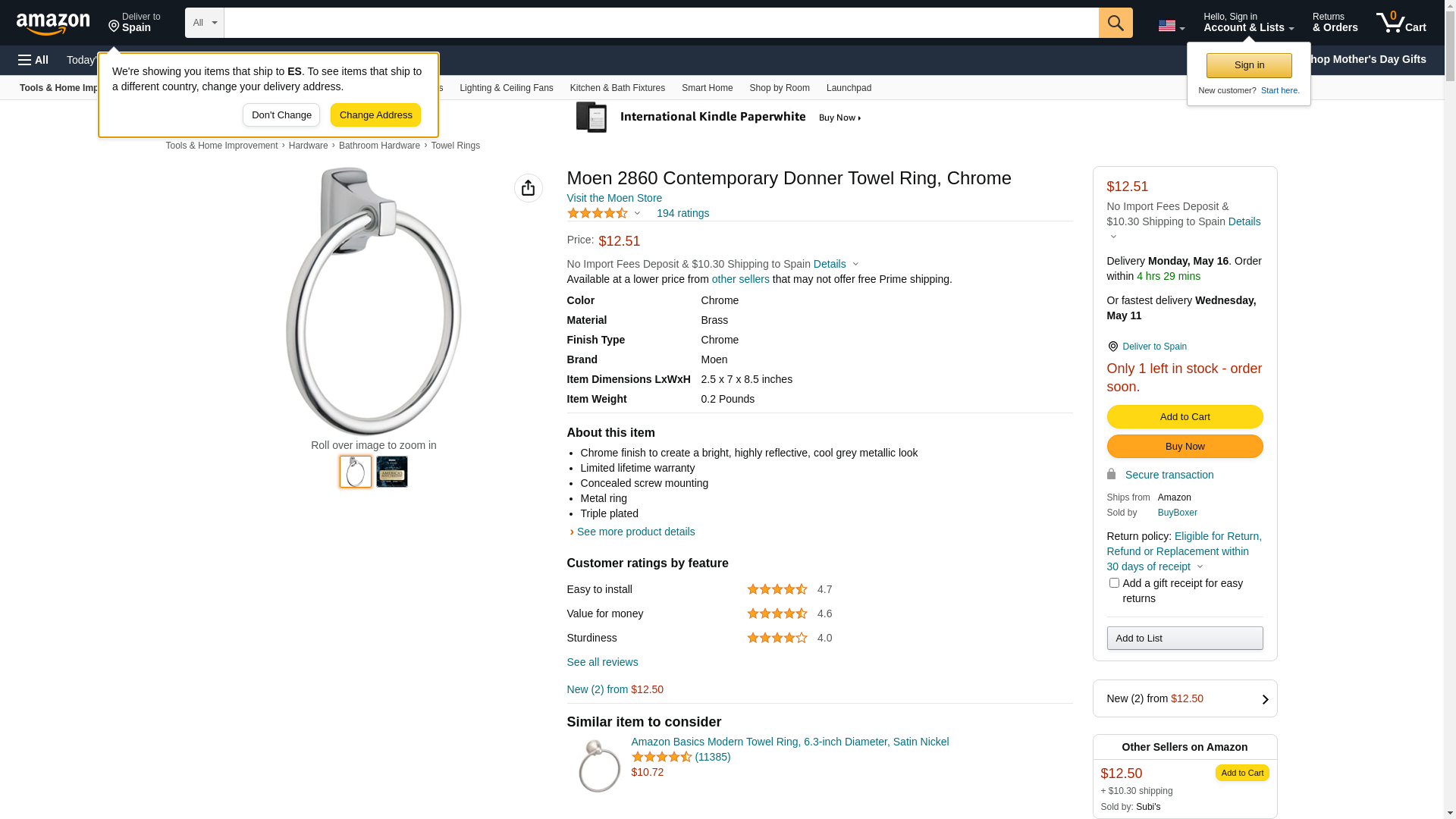Open the All hamburger menu
This screenshot has width=1456, height=819.
click(33, 60)
